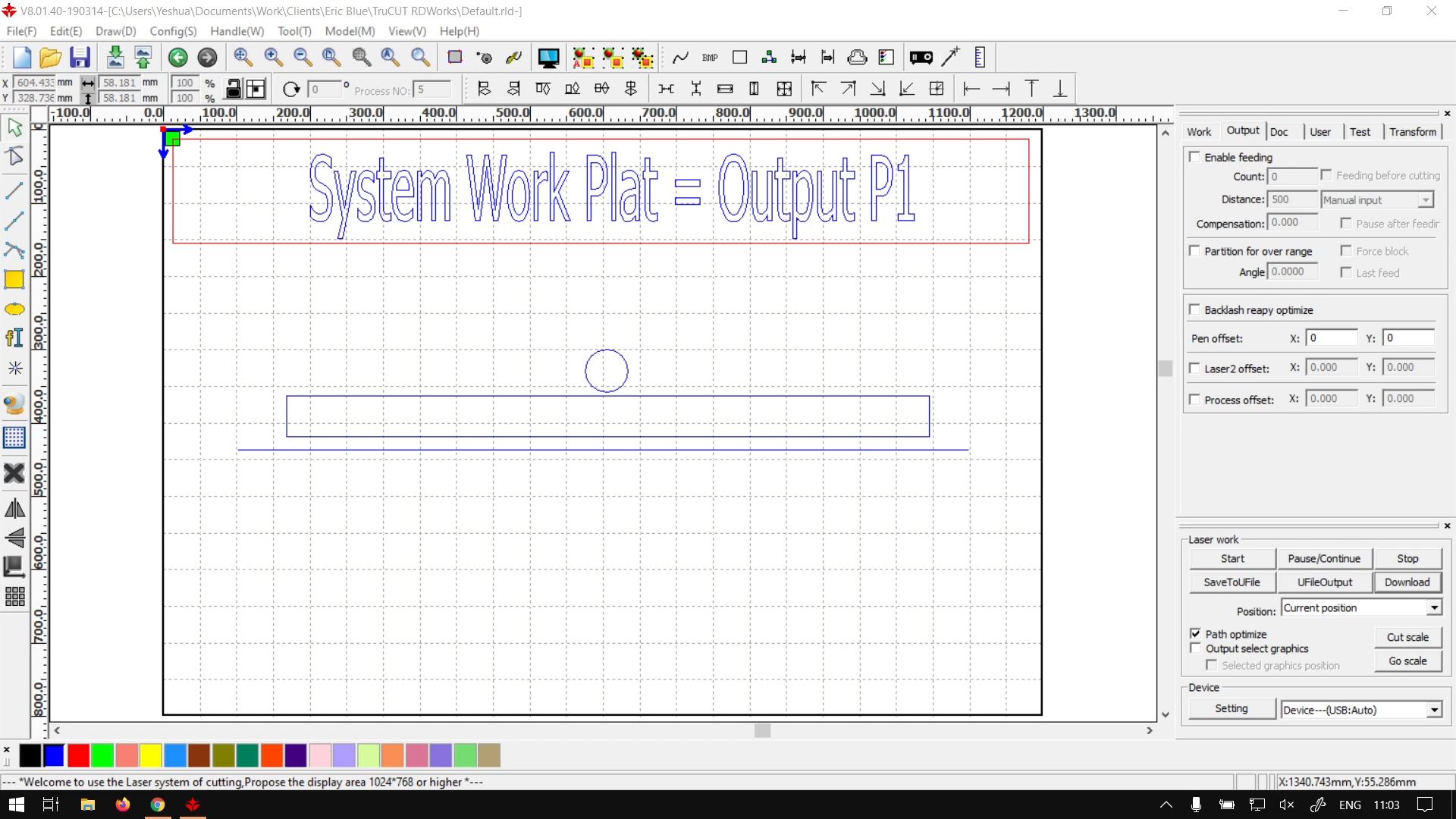Open the Handle menu
The height and width of the screenshot is (819, 1456).
click(237, 31)
